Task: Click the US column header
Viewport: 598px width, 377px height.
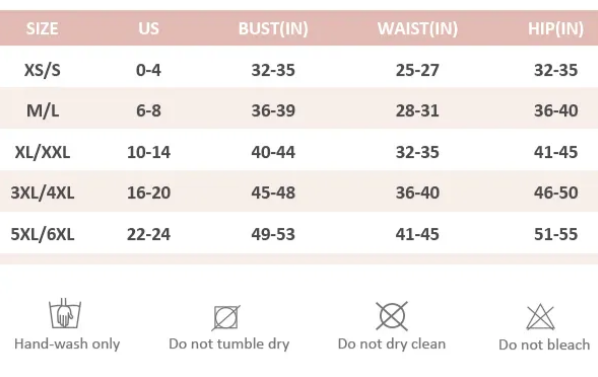Action: pos(149,29)
